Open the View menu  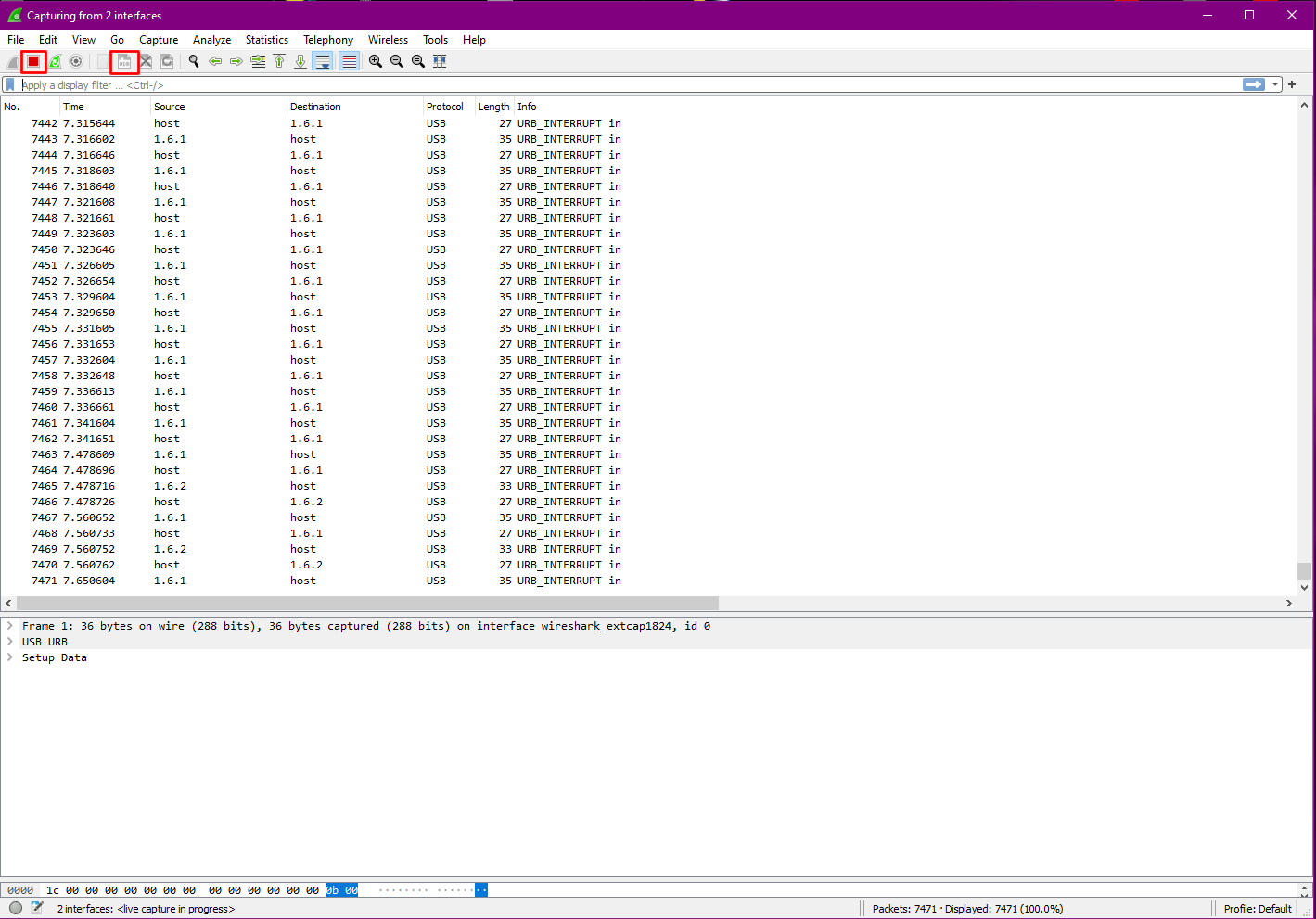[83, 40]
